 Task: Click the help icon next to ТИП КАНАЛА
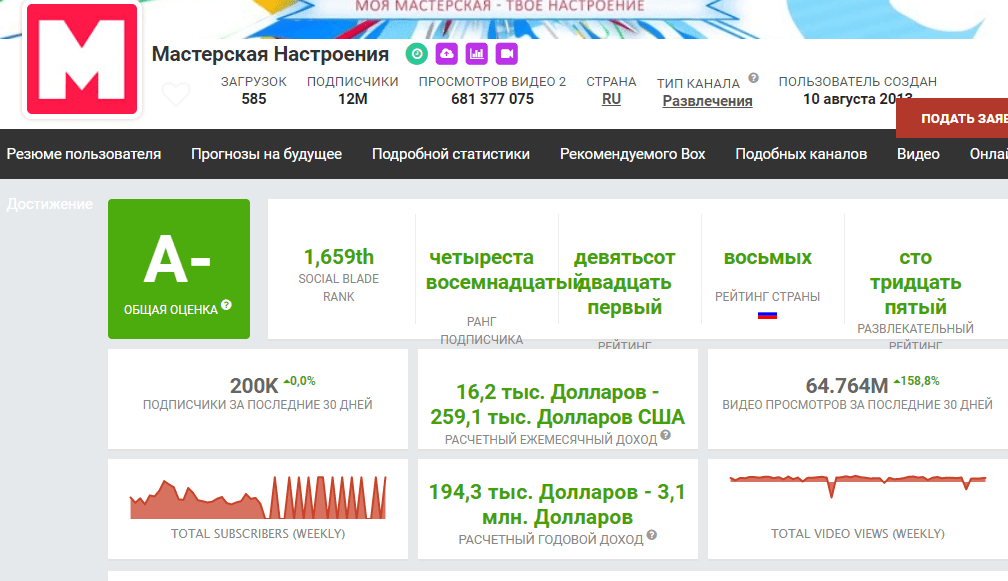[753, 78]
